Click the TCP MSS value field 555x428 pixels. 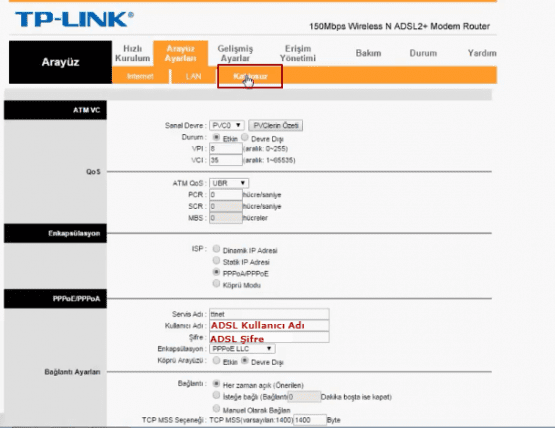point(310,420)
